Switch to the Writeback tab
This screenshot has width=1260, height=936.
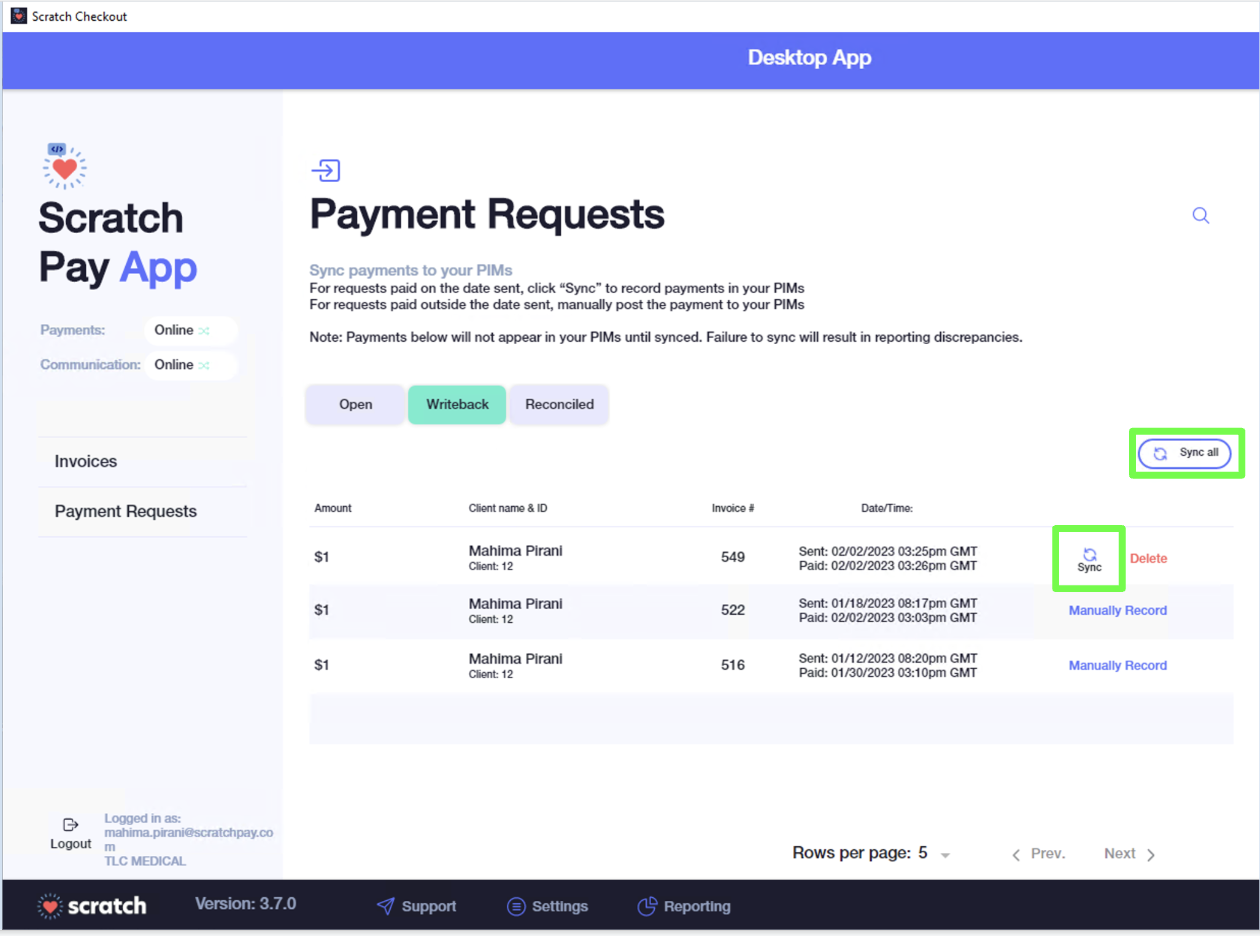click(x=457, y=405)
